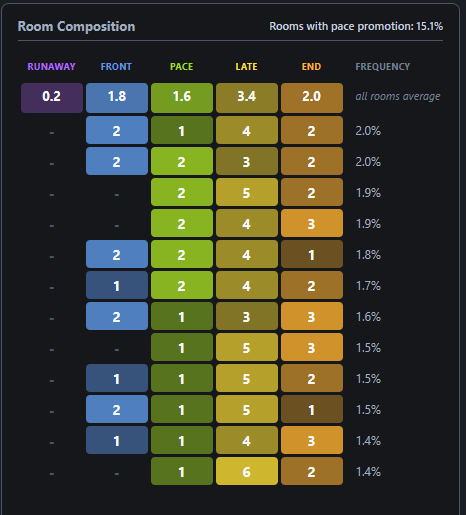The width and height of the screenshot is (466, 515).
Task: Select the orange 2.0 end average cell
Action: [x=312, y=98]
